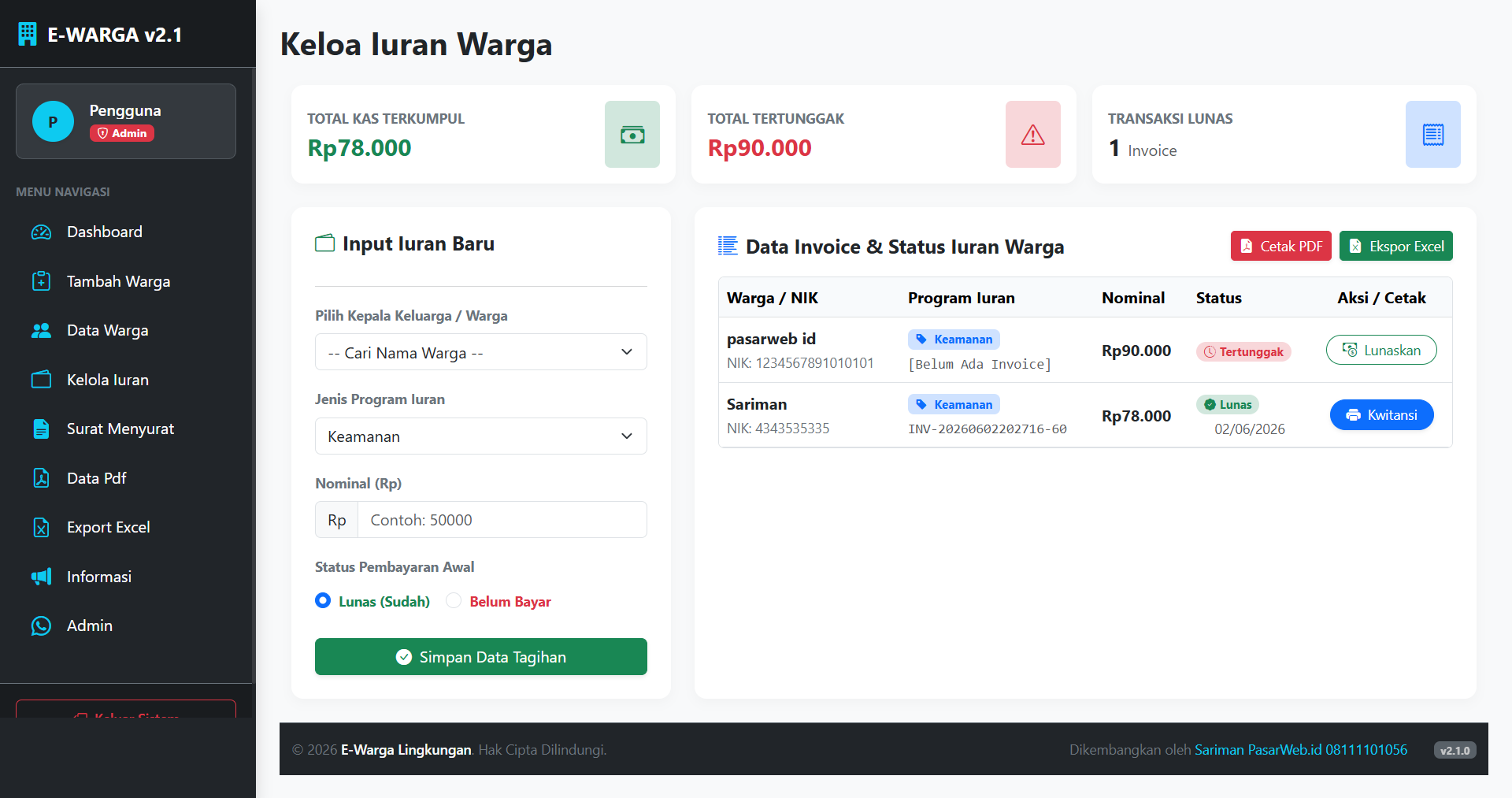Click the clock icon in Tertunggak badge
The width and height of the screenshot is (1512, 798).
pyautogui.click(x=1210, y=352)
